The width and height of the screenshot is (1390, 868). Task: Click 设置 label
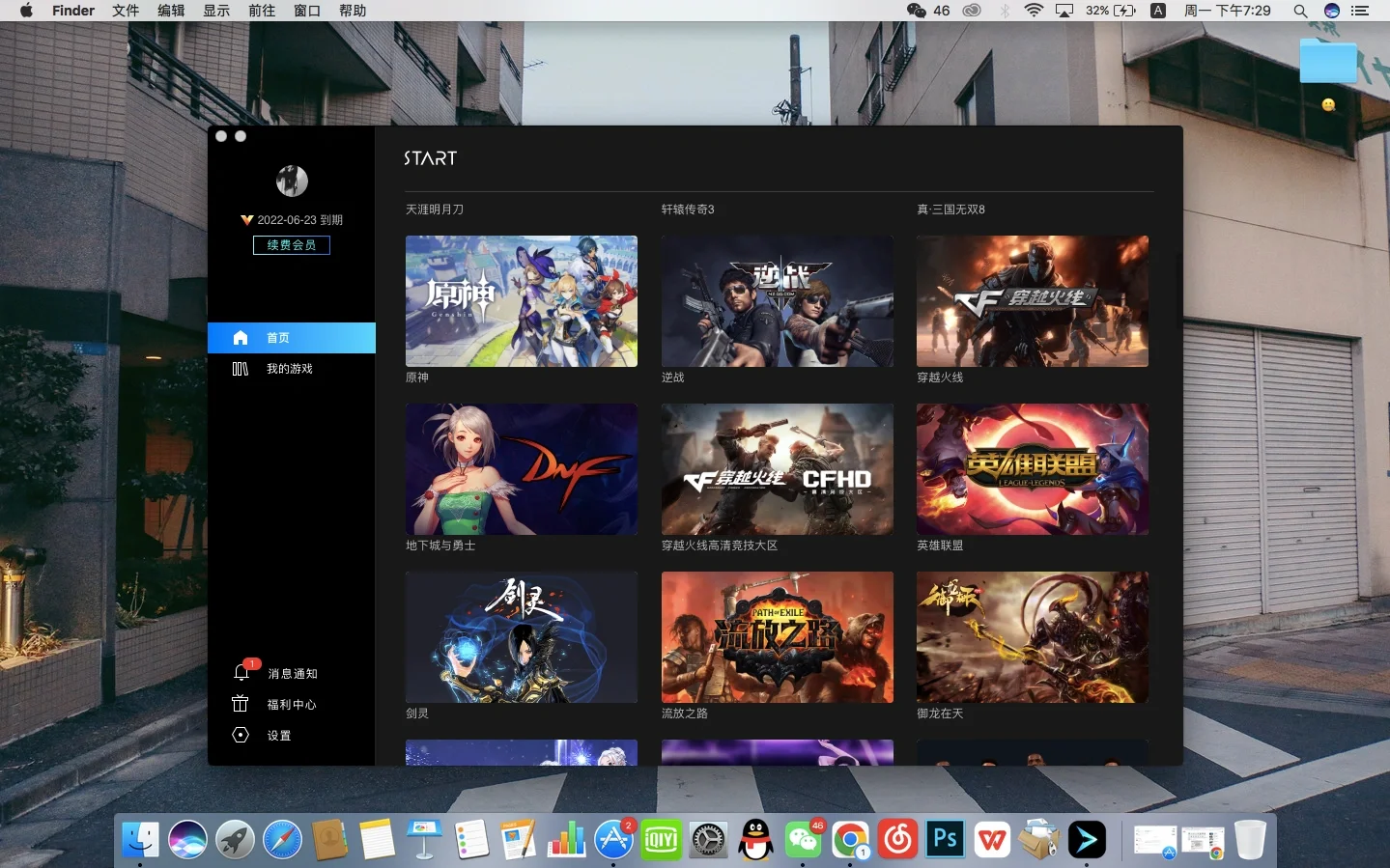[x=279, y=736]
